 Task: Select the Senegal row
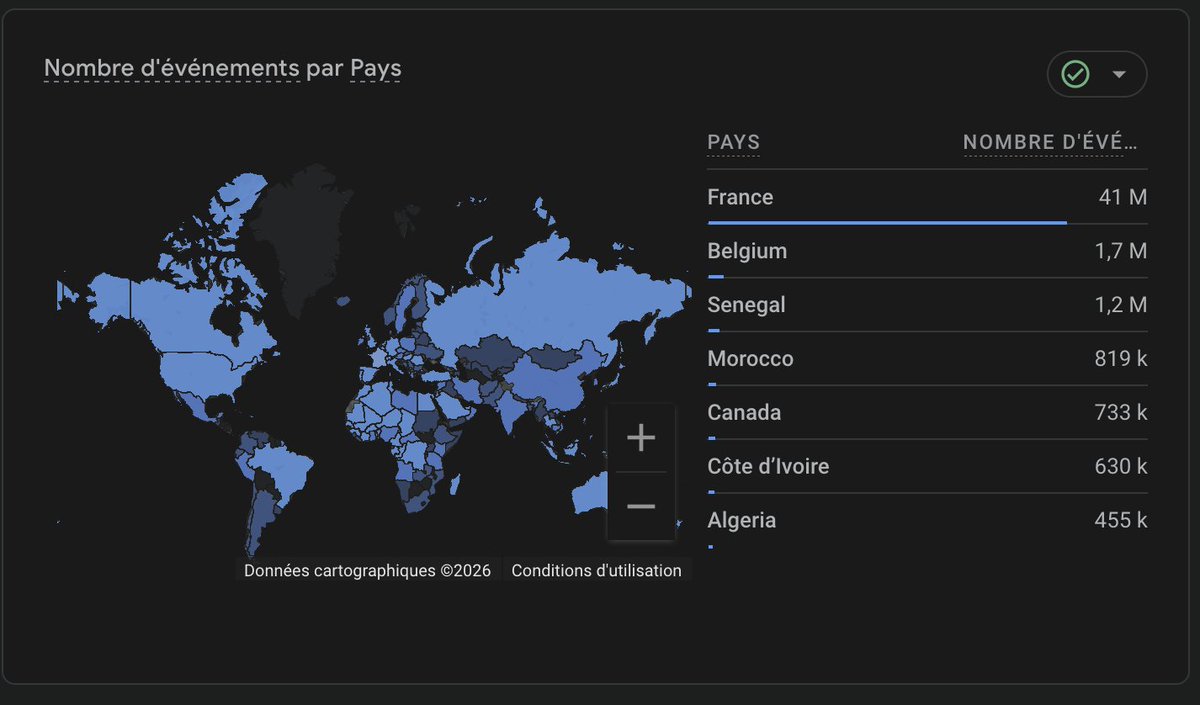tap(927, 305)
